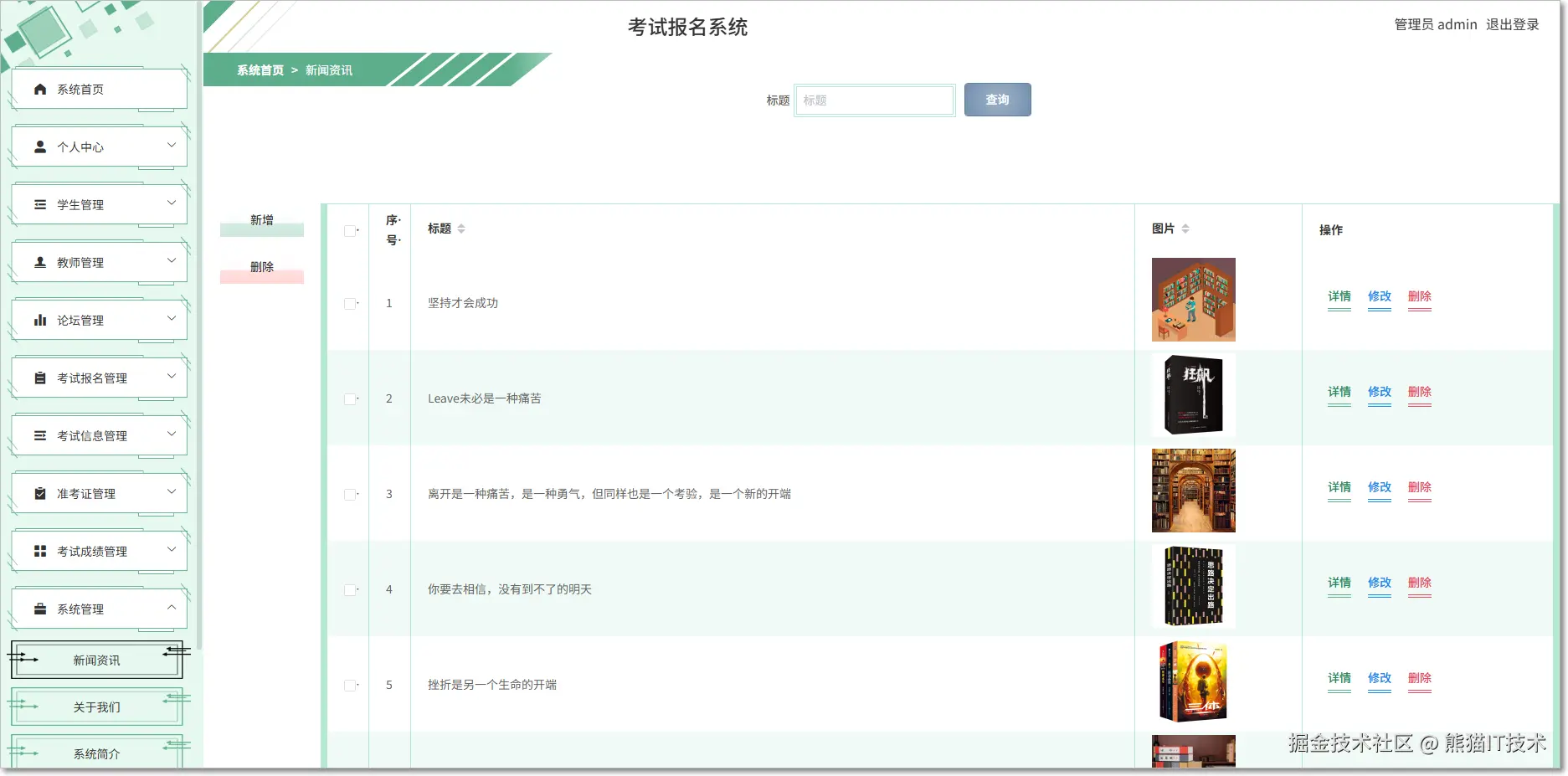1568x776 pixels.
Task: Click the teacher icon next to 教师管理
Action: tap(40, 262)
